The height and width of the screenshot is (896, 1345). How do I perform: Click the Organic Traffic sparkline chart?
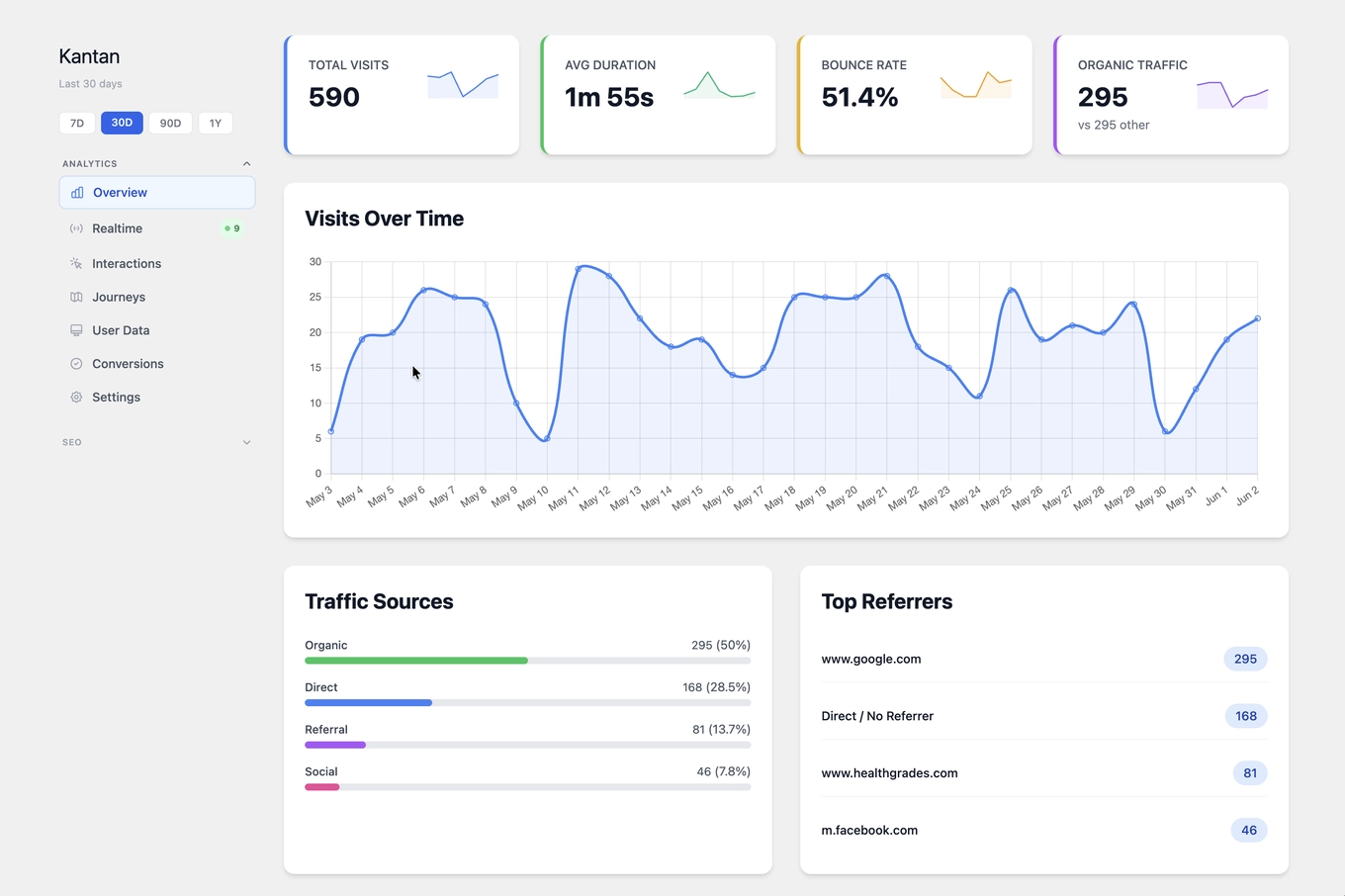1232,95
